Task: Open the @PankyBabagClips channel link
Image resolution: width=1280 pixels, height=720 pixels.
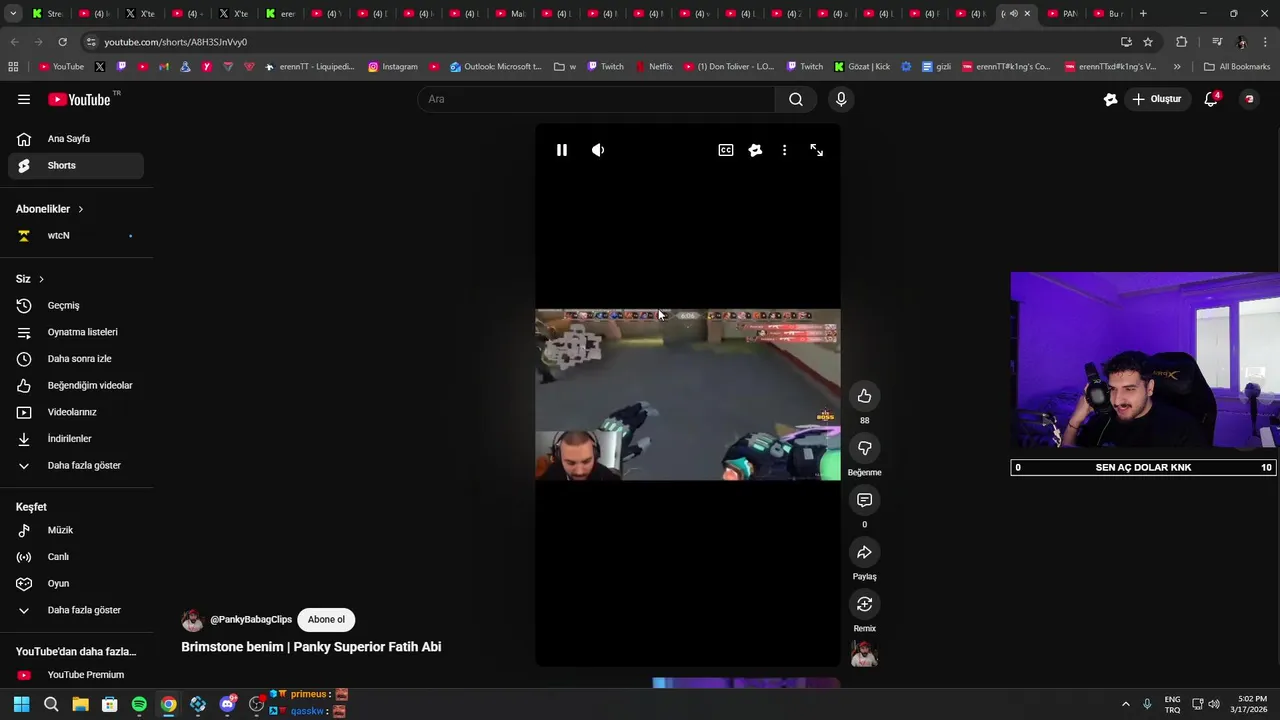Action: coord(251,620)
